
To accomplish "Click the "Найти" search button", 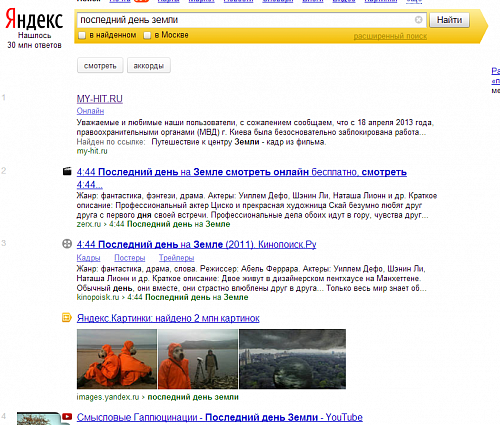I will [x=449, y=20].
